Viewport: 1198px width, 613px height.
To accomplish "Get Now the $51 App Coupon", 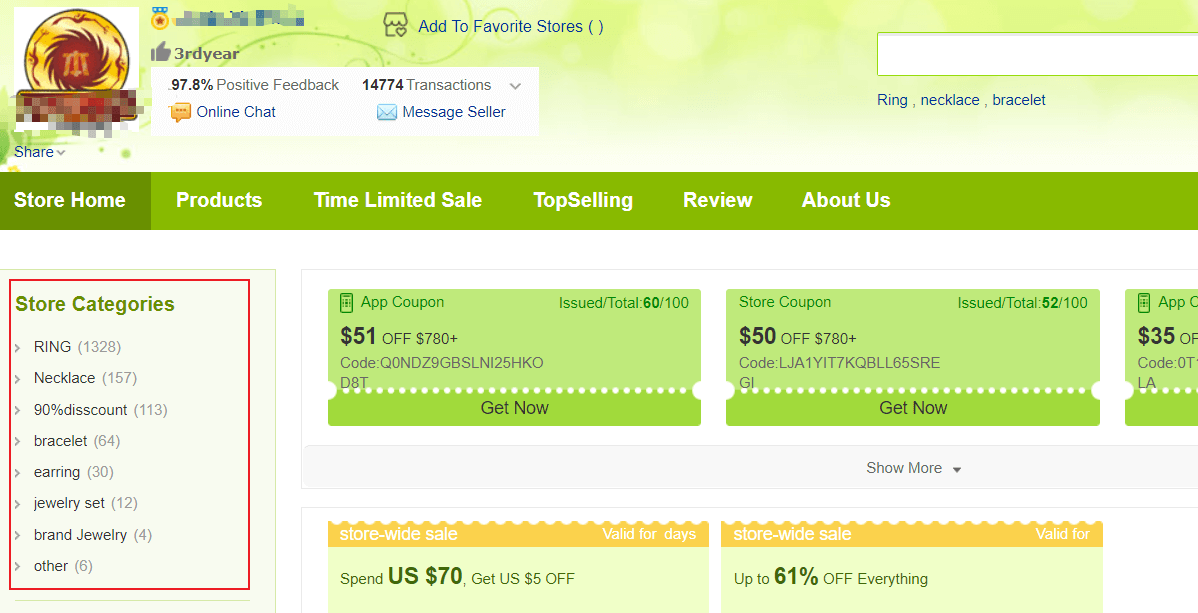I will pos(514,408).
